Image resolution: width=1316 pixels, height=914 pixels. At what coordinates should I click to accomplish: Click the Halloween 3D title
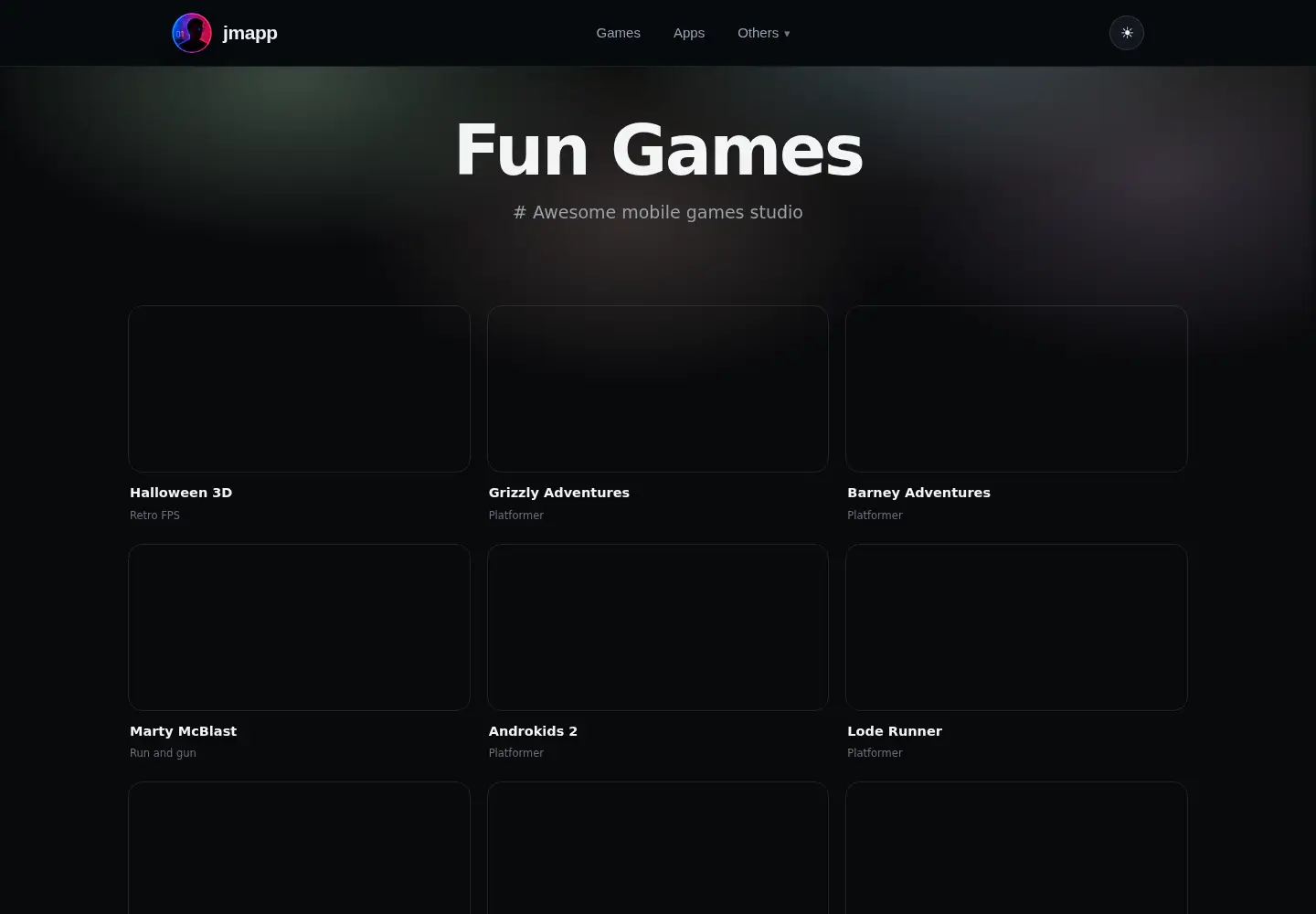coord(181,493)
